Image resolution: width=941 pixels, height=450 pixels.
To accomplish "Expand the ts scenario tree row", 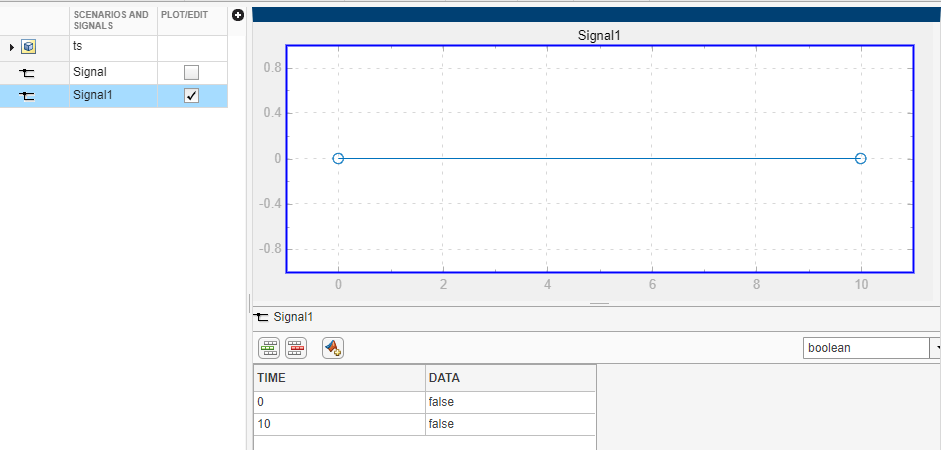I will [x=12, y=47].
